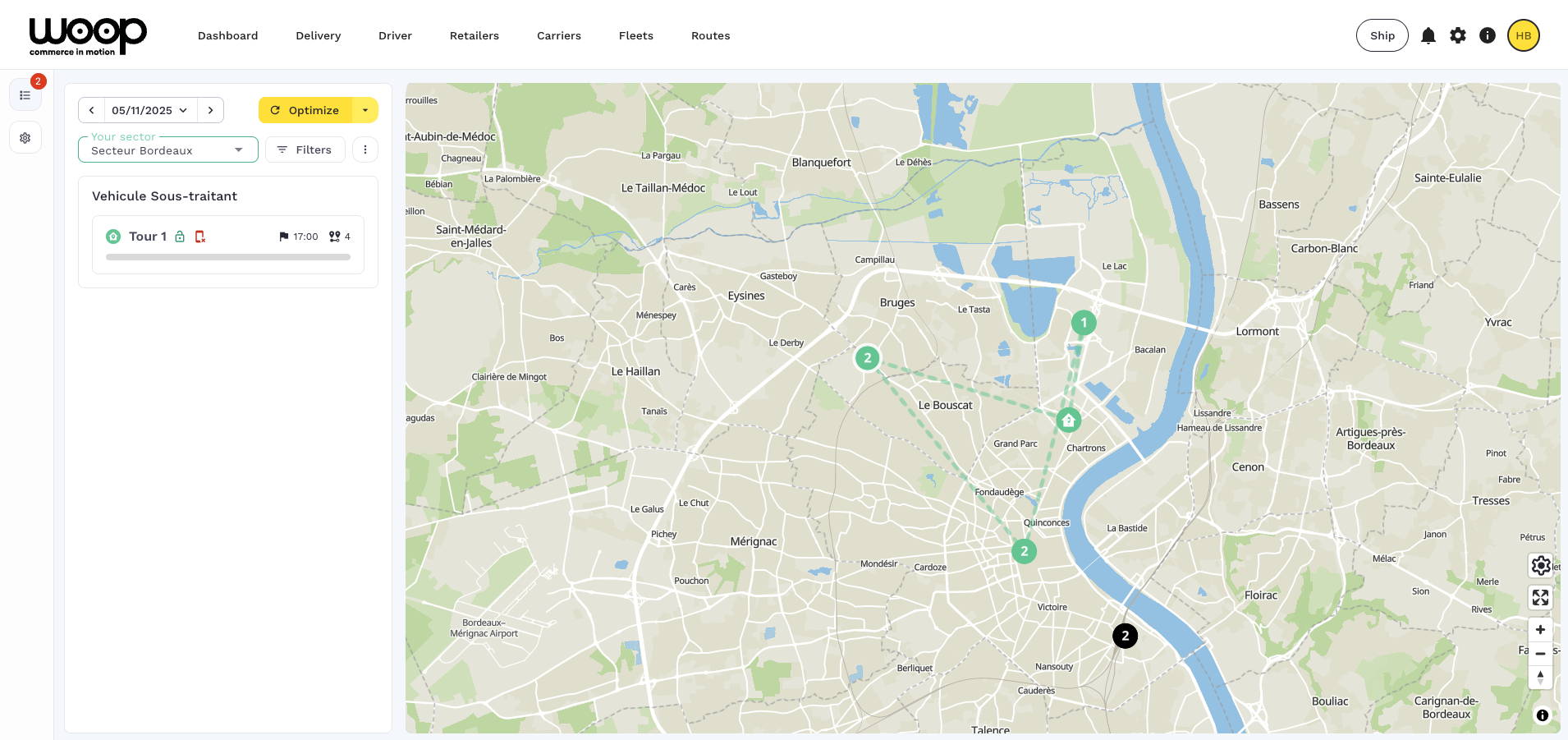Open the 05/11/2025 date picker

click(150, 110)
